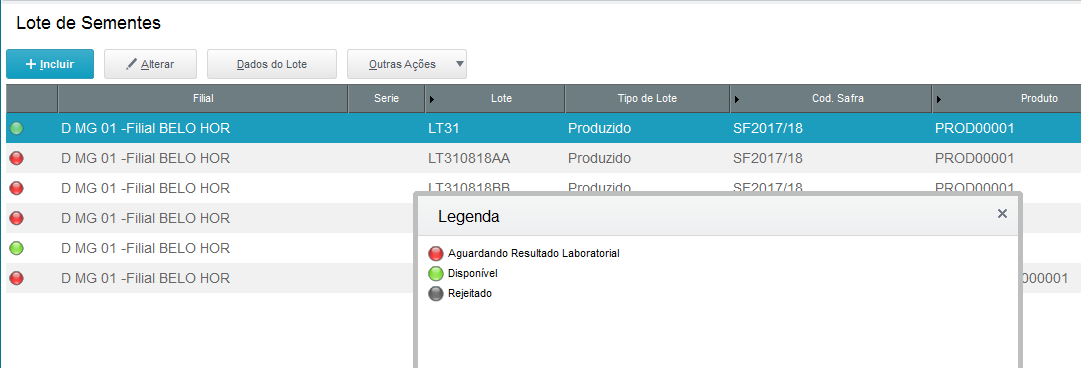Click the Alterar button
1081x368 pixels.
[x=150, y=64]
